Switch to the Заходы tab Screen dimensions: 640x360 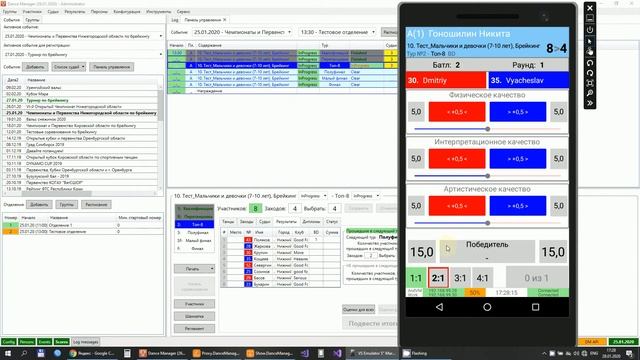pyautogui.click(x=246, y=222)
